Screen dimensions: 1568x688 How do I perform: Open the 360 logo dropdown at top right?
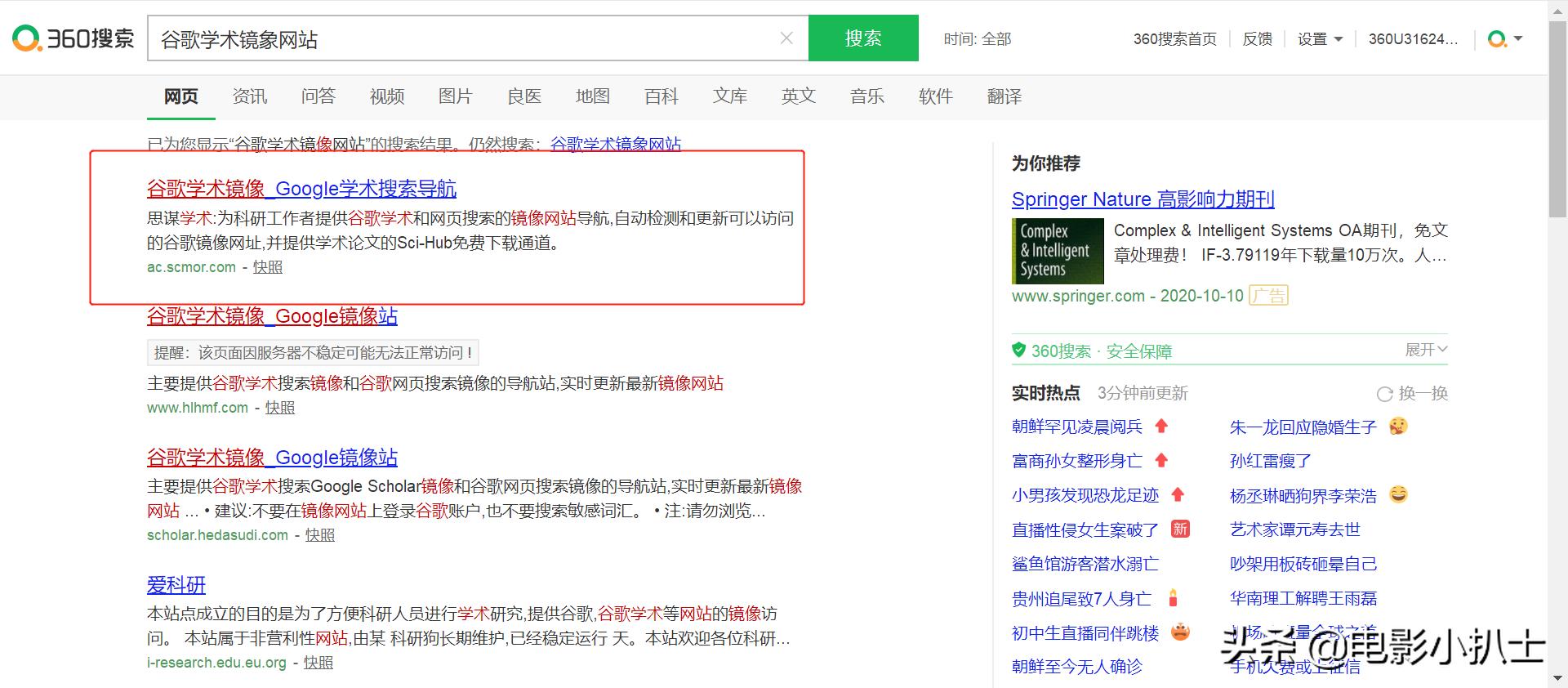point(1504,39)
